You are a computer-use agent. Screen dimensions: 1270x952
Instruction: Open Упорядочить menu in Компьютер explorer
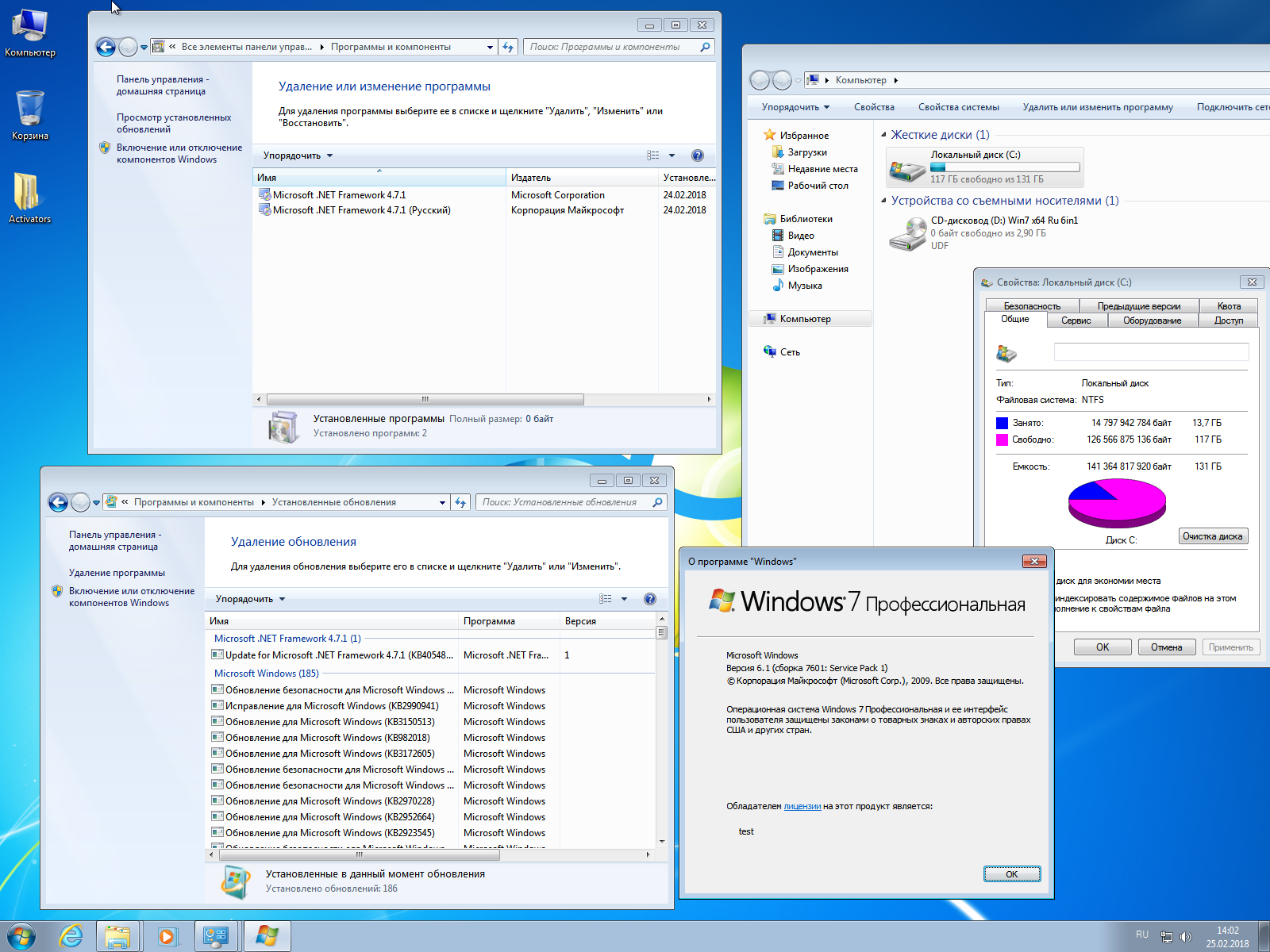tap(795, 107)
